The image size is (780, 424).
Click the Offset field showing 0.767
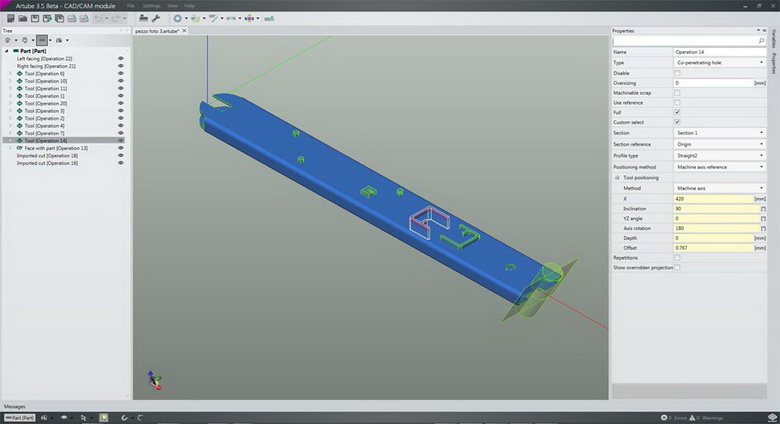(714, 248)
